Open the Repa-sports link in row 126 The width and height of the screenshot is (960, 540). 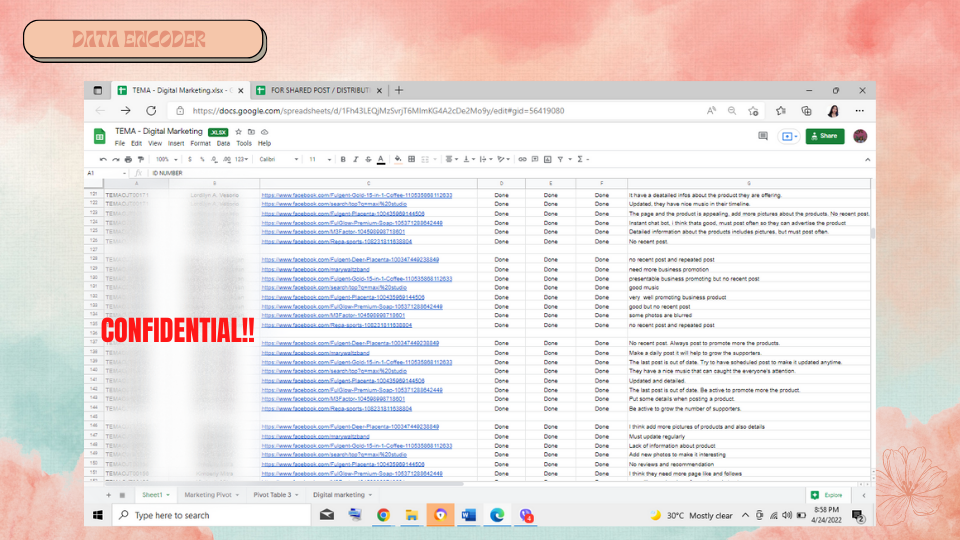coord(337,242)
